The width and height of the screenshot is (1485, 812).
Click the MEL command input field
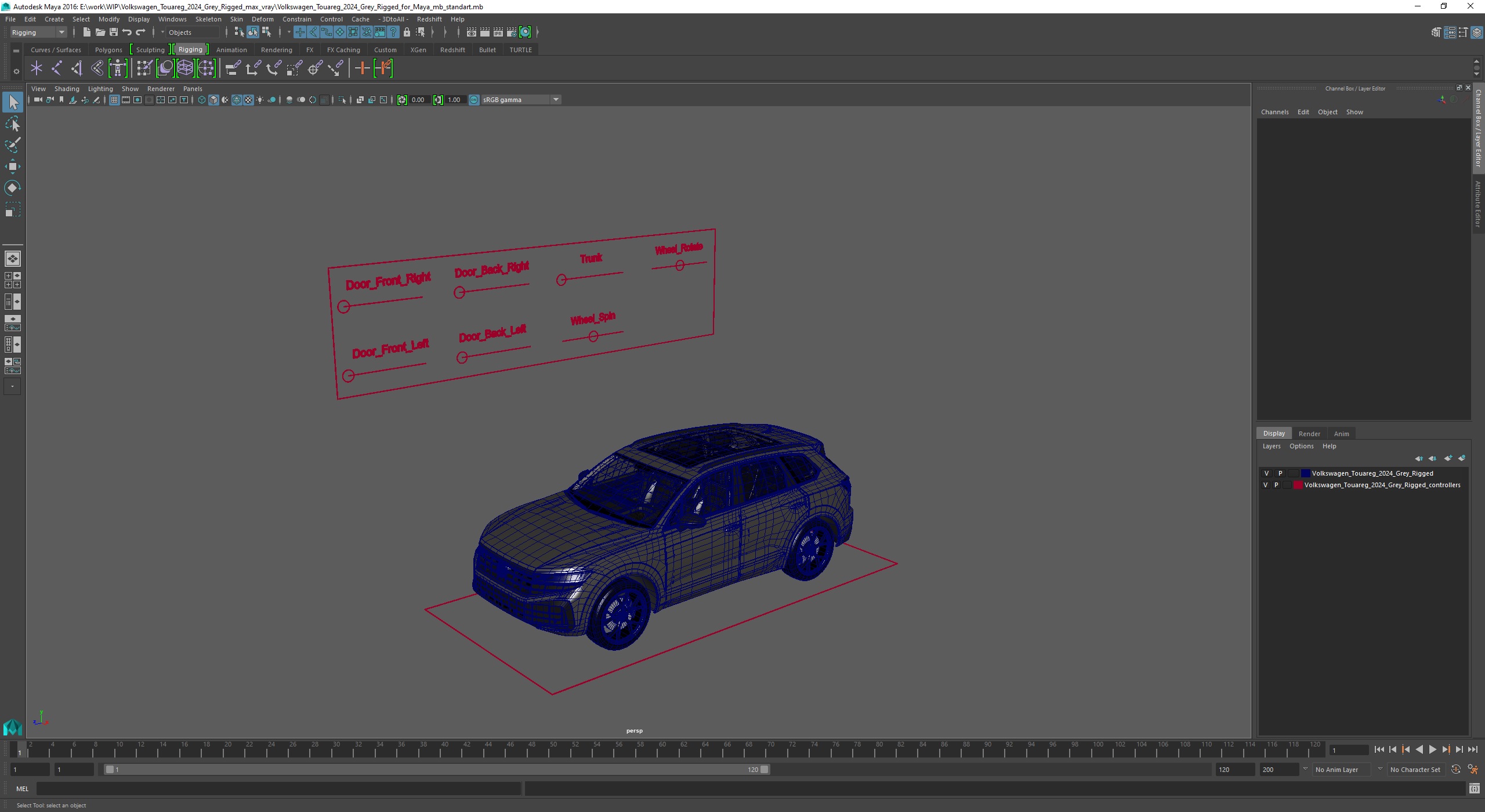point(278,788)
